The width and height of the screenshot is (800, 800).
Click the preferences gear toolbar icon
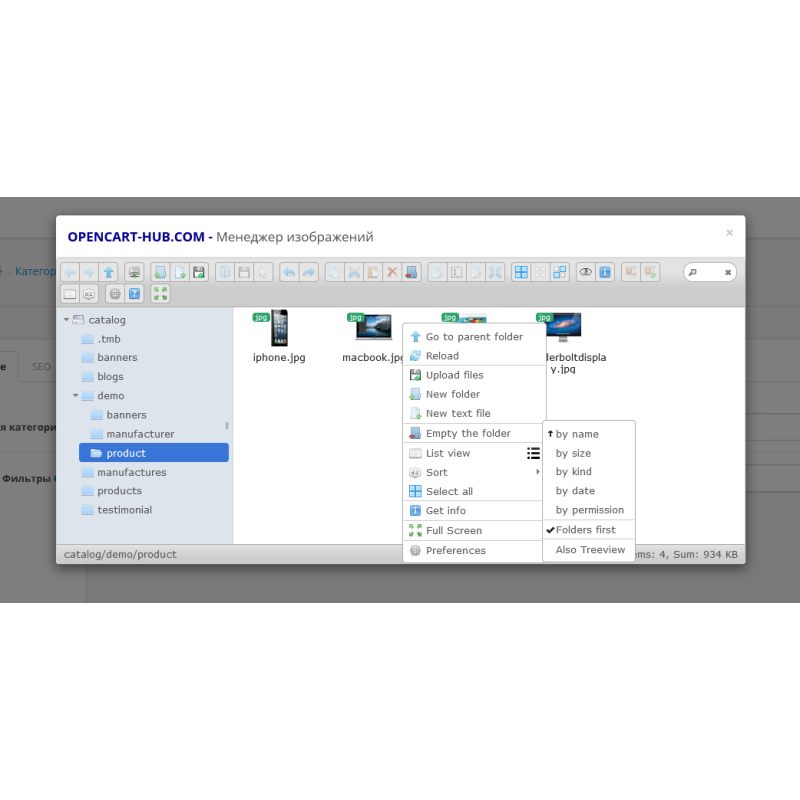[114, 293]
